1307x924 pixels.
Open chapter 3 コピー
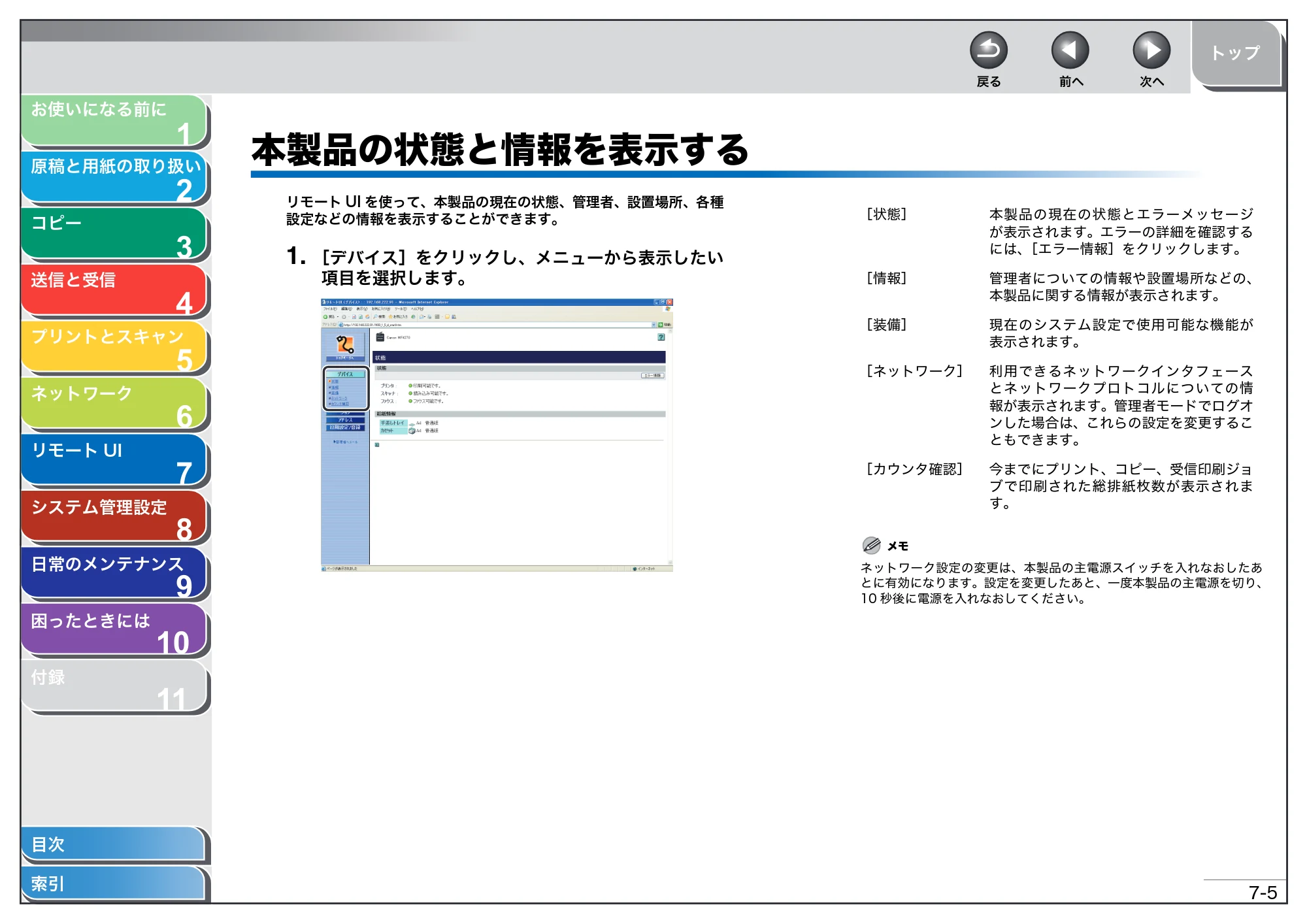click(x=114, y=233)
